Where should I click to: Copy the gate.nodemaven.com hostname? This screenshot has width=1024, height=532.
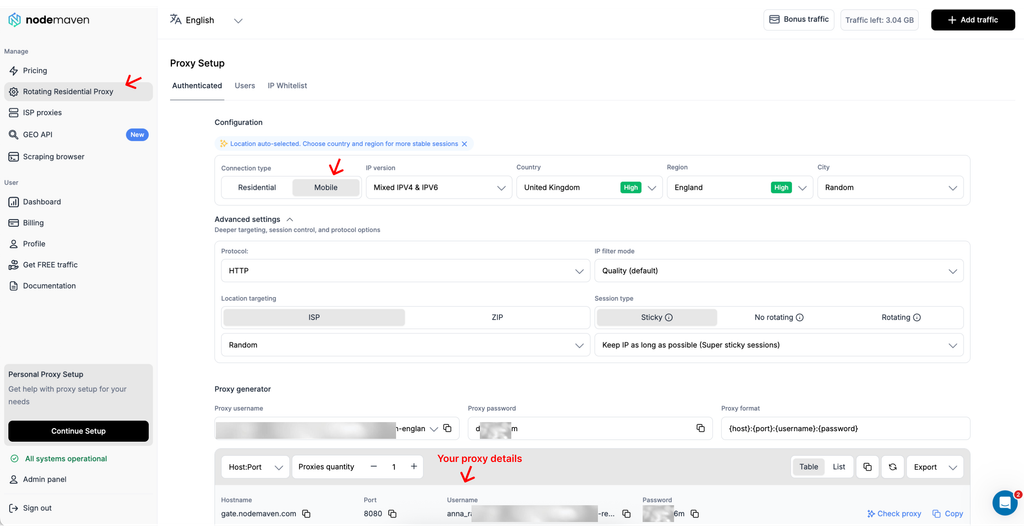[x=306, y=514]
